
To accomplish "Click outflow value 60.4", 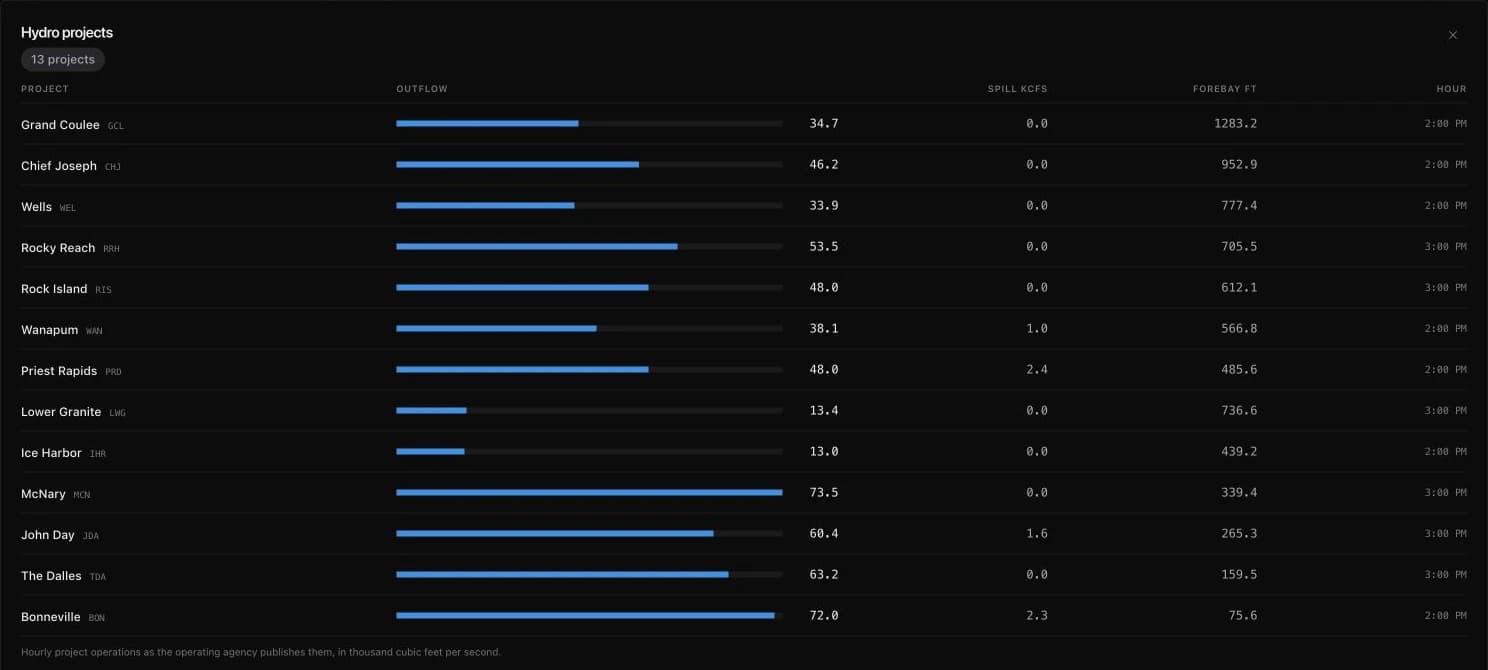I will 824,534.
